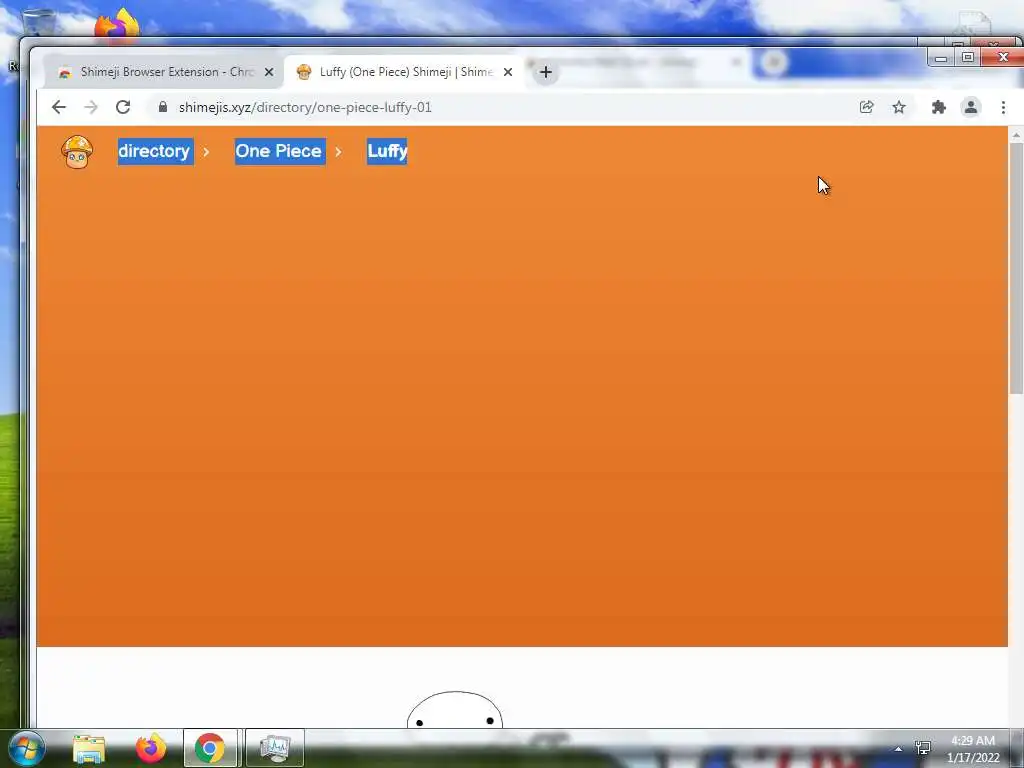Open the resource monitor taskbar app
The height and width of the screenshot is (768, 1024).
(x=275, y=748)
